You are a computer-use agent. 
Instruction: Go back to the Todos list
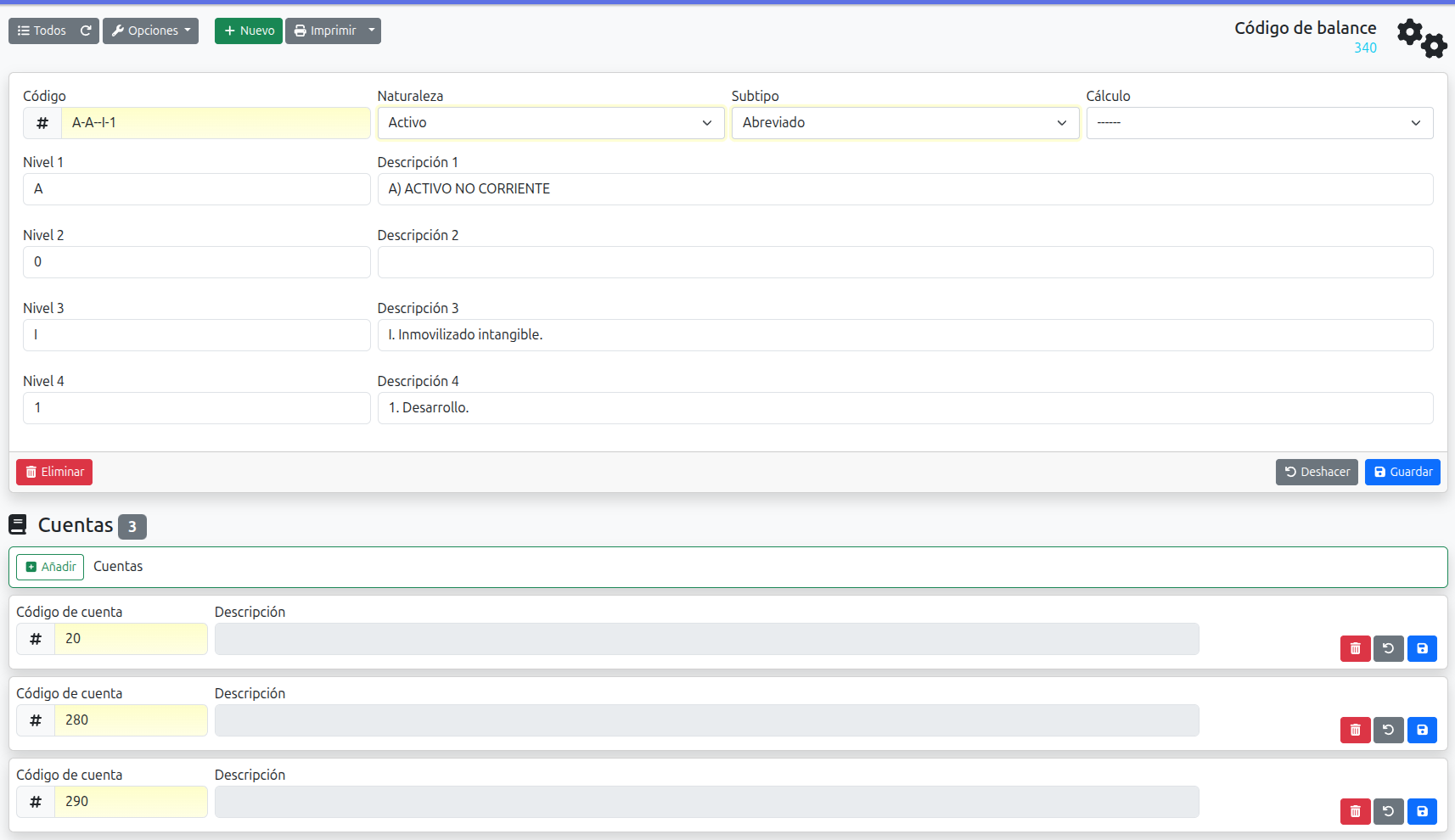pyautogui.click(x=42, y=31)
